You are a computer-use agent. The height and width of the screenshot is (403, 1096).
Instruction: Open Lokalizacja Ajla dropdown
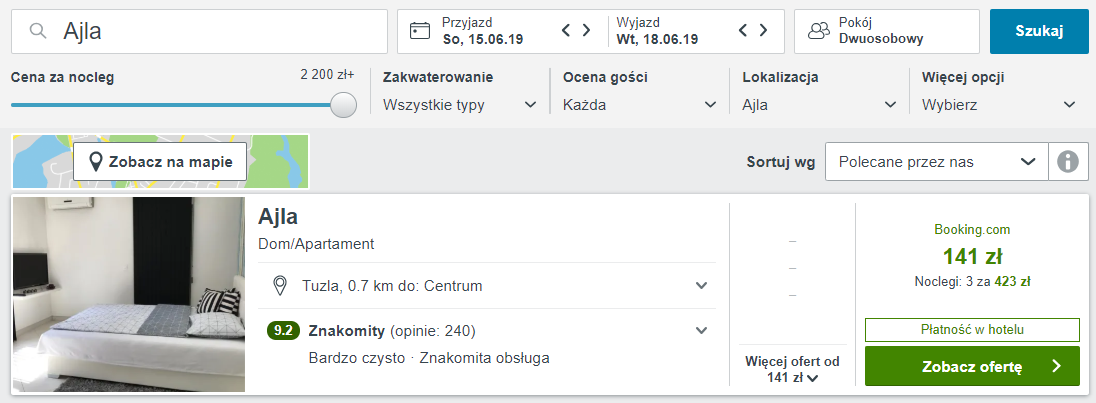819,104
